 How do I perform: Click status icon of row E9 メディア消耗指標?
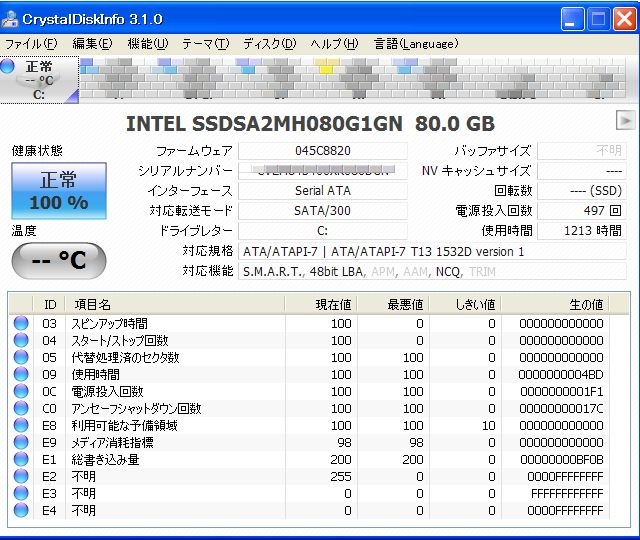point(21,442)
